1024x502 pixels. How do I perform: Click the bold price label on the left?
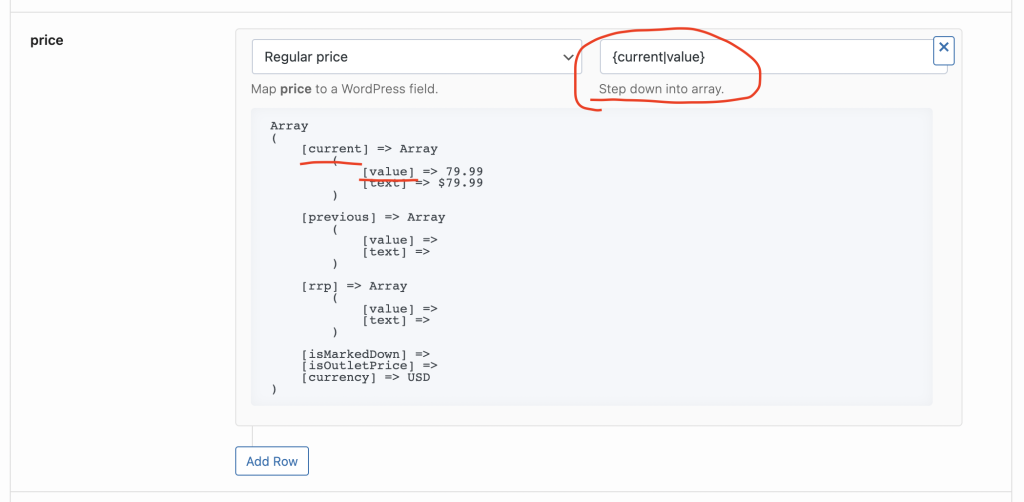(47, 41)
